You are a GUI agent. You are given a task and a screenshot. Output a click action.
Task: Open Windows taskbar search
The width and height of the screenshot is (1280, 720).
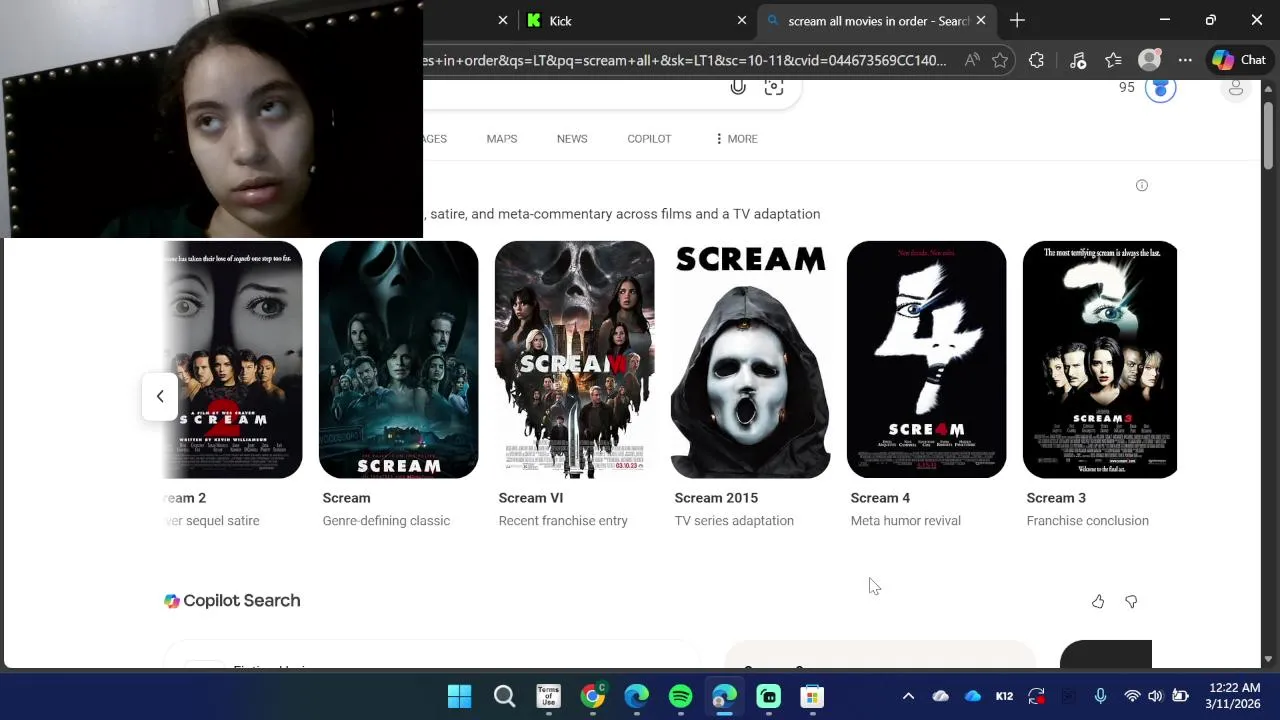click(x=504, y=696)
